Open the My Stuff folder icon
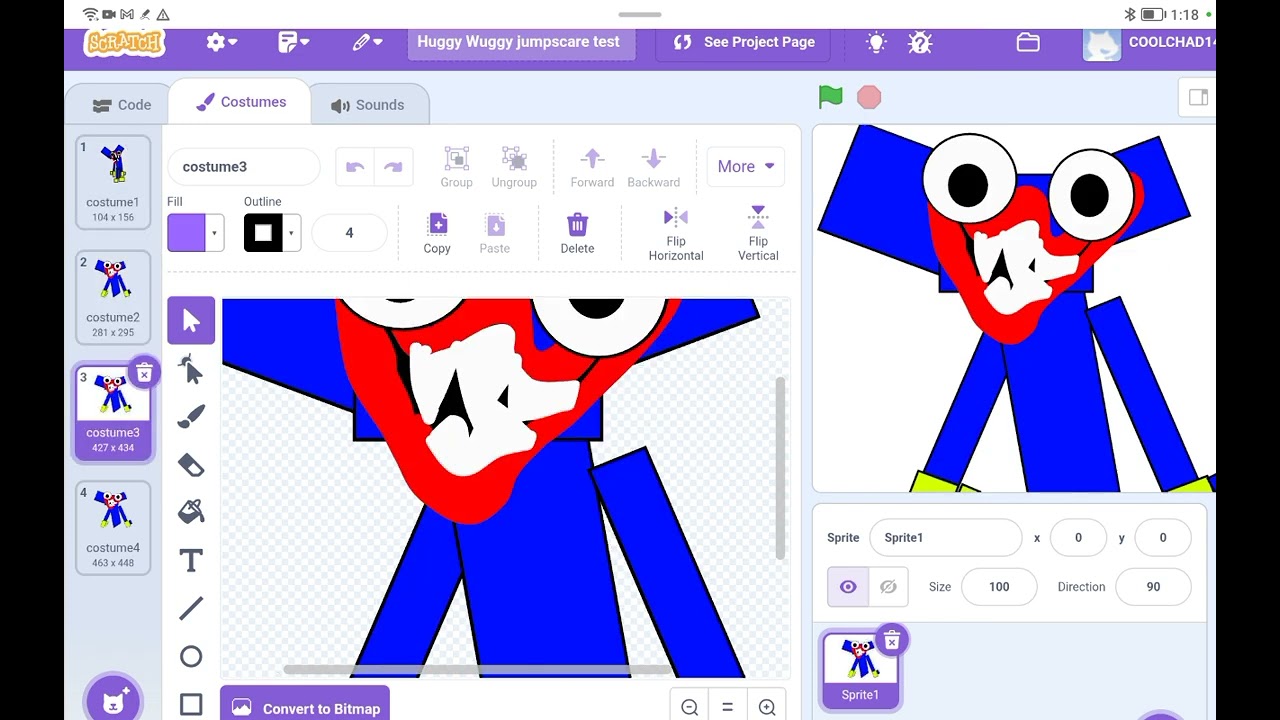The height and width of the screenshot is (720, 1280). 1028,42
